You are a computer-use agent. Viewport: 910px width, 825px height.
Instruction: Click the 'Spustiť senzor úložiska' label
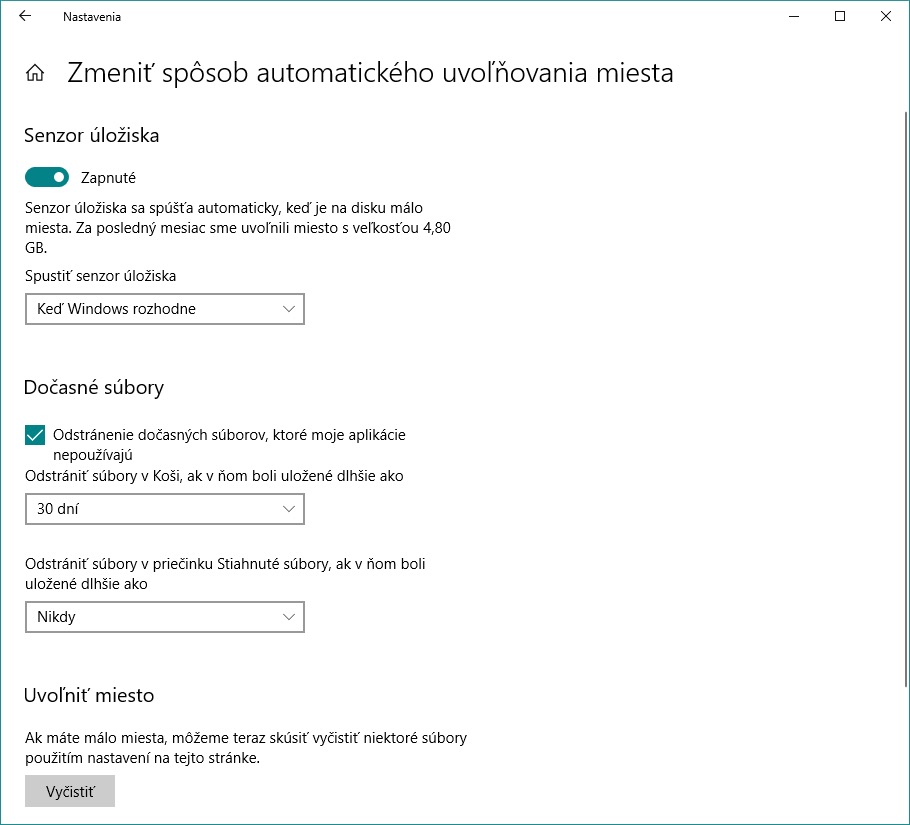100,276
